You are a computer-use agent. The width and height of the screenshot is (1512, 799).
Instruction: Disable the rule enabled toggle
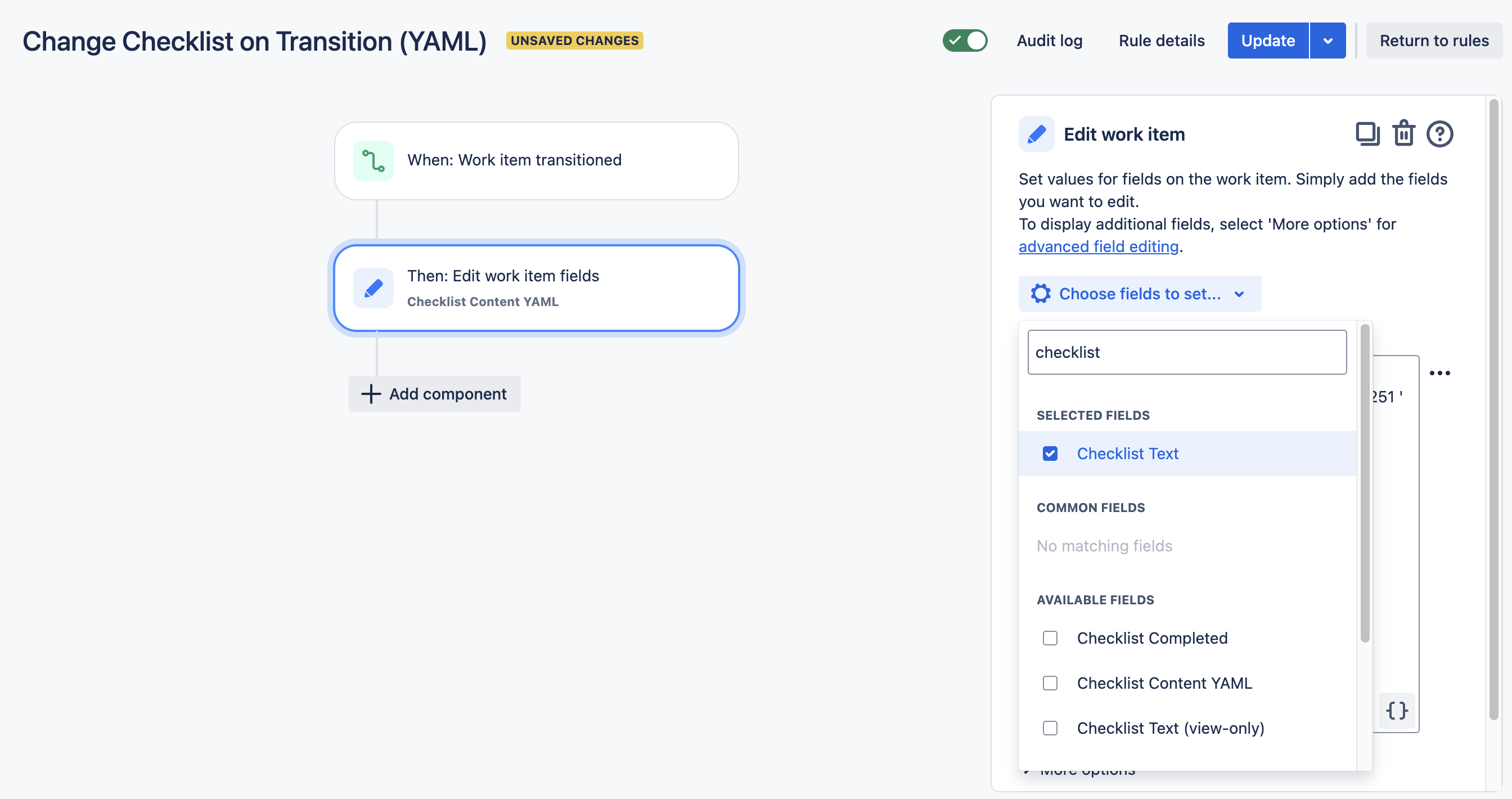(x=964, y=40)
